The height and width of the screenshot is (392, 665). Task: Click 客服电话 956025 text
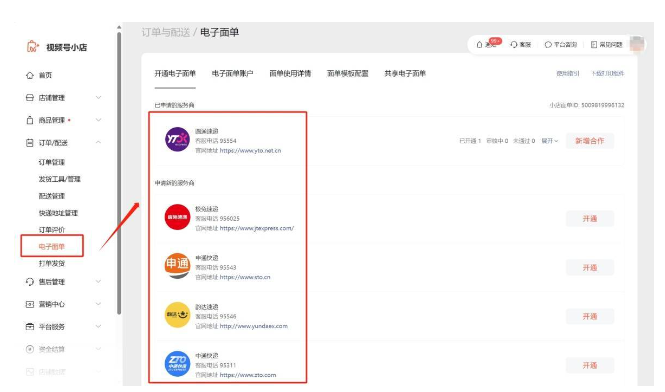[x=217, y=219]
